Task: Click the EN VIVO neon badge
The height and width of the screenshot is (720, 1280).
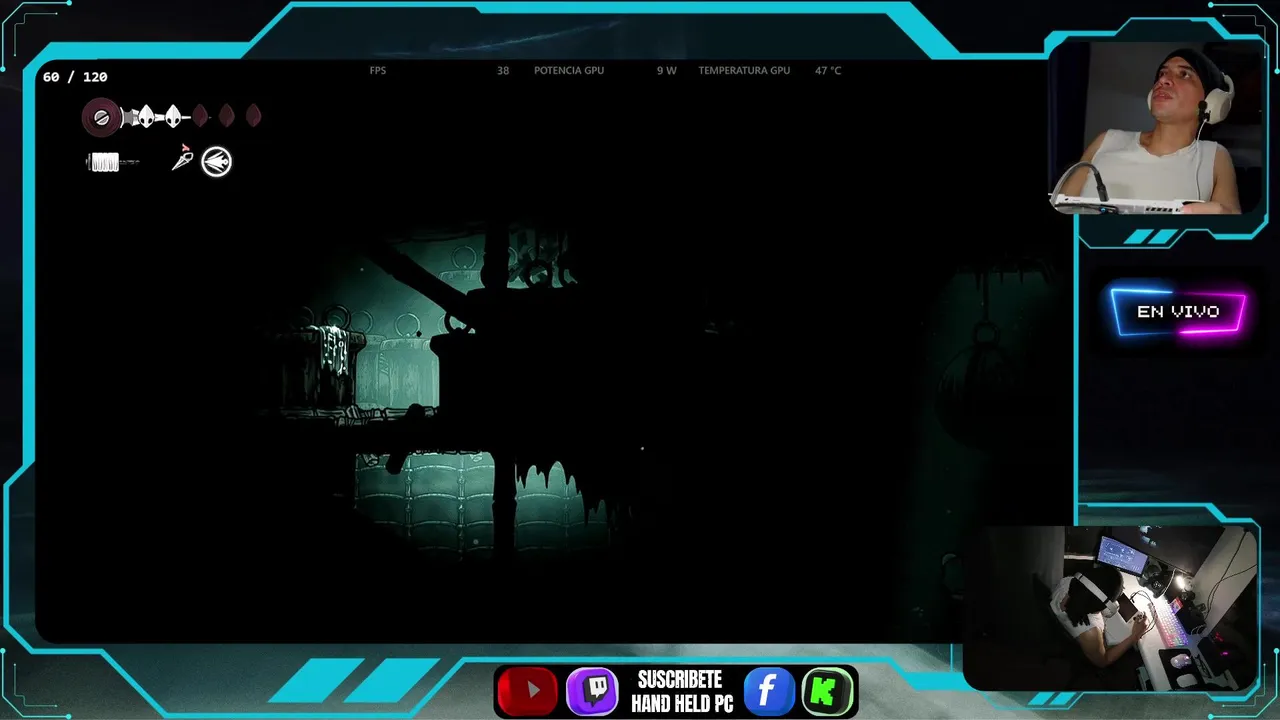Action: (1178, 312)
